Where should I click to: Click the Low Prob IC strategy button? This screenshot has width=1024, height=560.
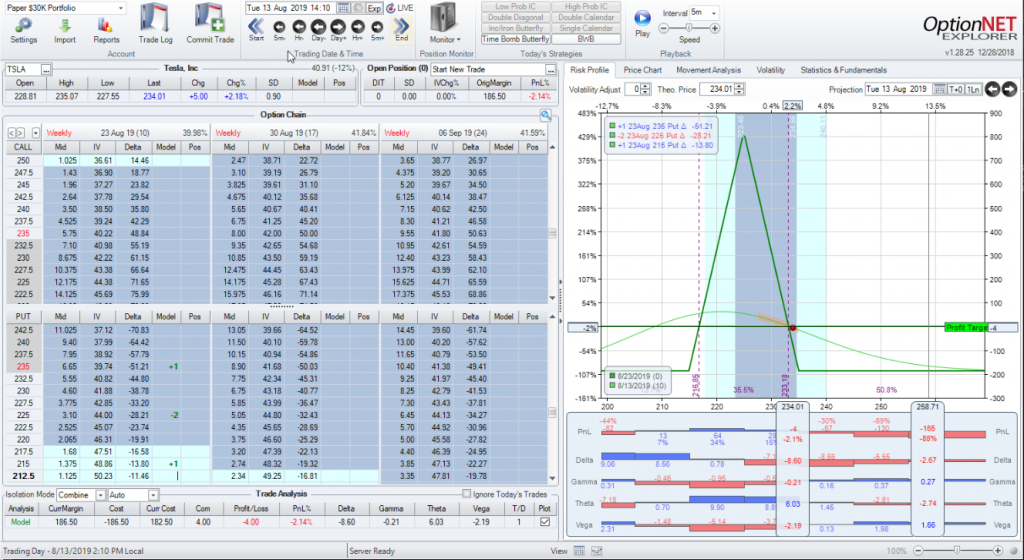[515, 7]
